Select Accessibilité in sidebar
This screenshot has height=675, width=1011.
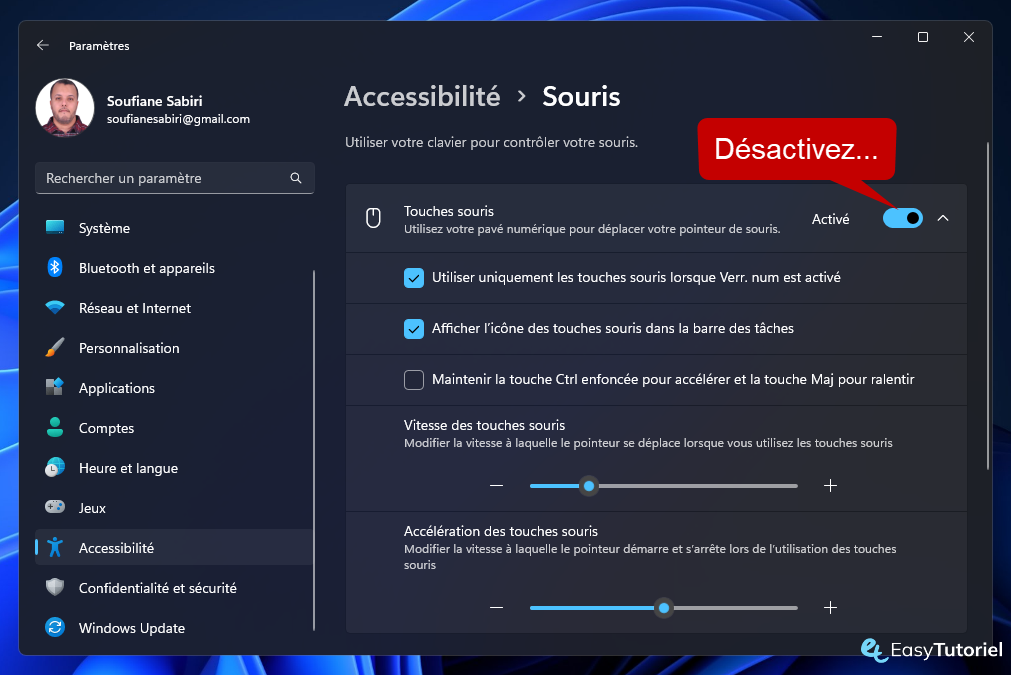[x=174, y=547]
